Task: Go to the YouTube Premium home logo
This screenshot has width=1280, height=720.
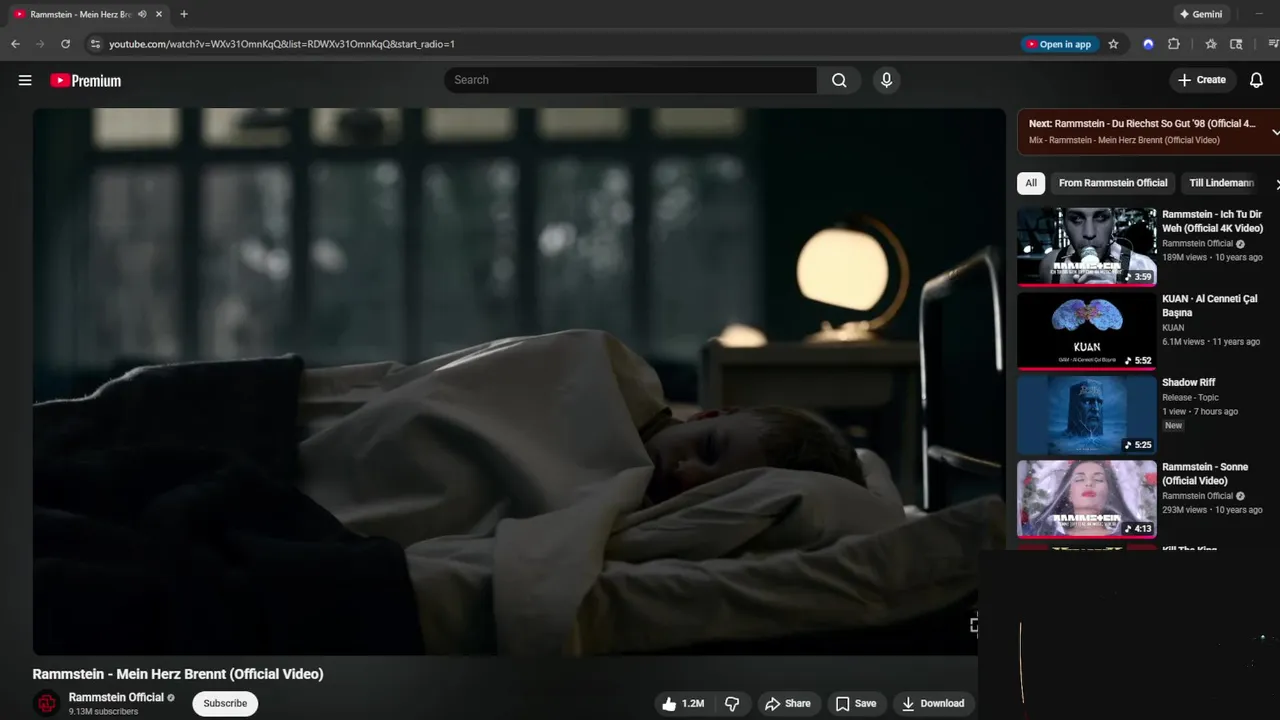Action: 86,80
